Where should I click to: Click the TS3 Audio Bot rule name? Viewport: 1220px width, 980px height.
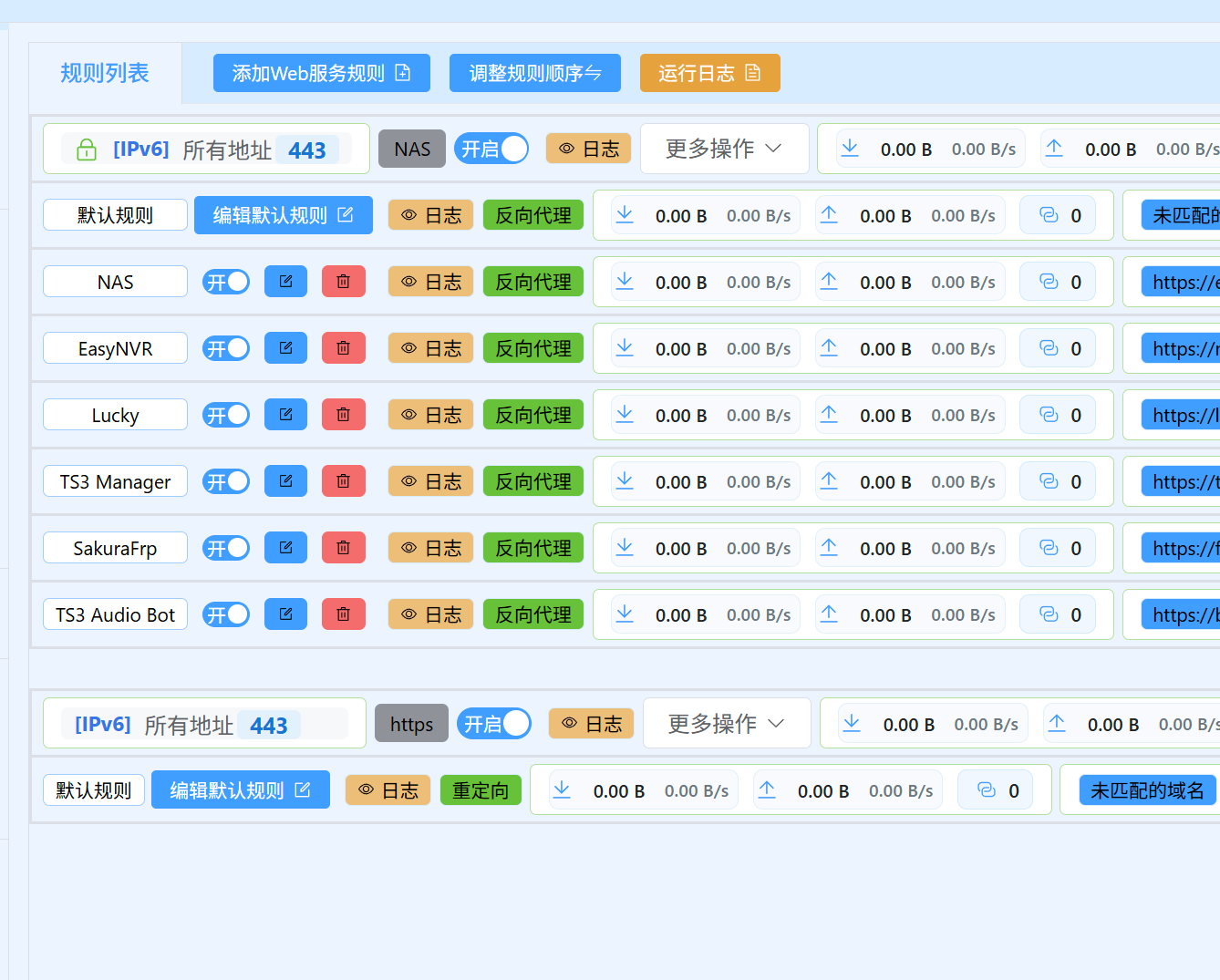point(116,614)
